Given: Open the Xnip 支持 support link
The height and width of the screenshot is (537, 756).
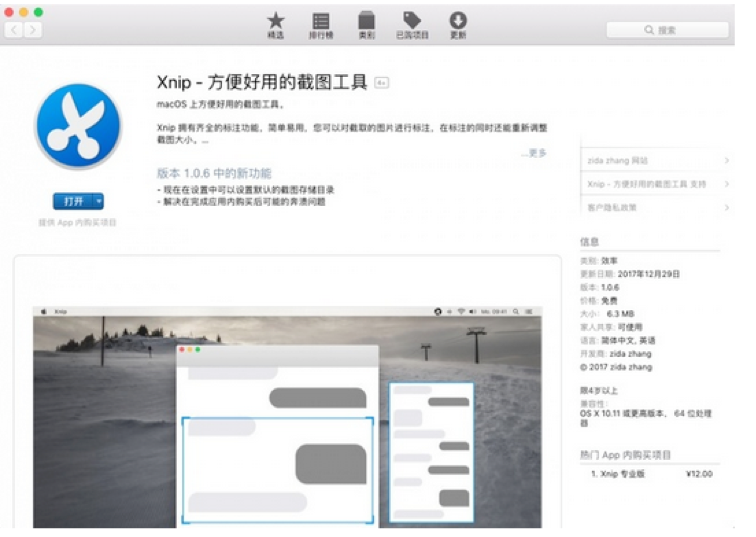Looking at the screenshot, I should pos(647,184).
